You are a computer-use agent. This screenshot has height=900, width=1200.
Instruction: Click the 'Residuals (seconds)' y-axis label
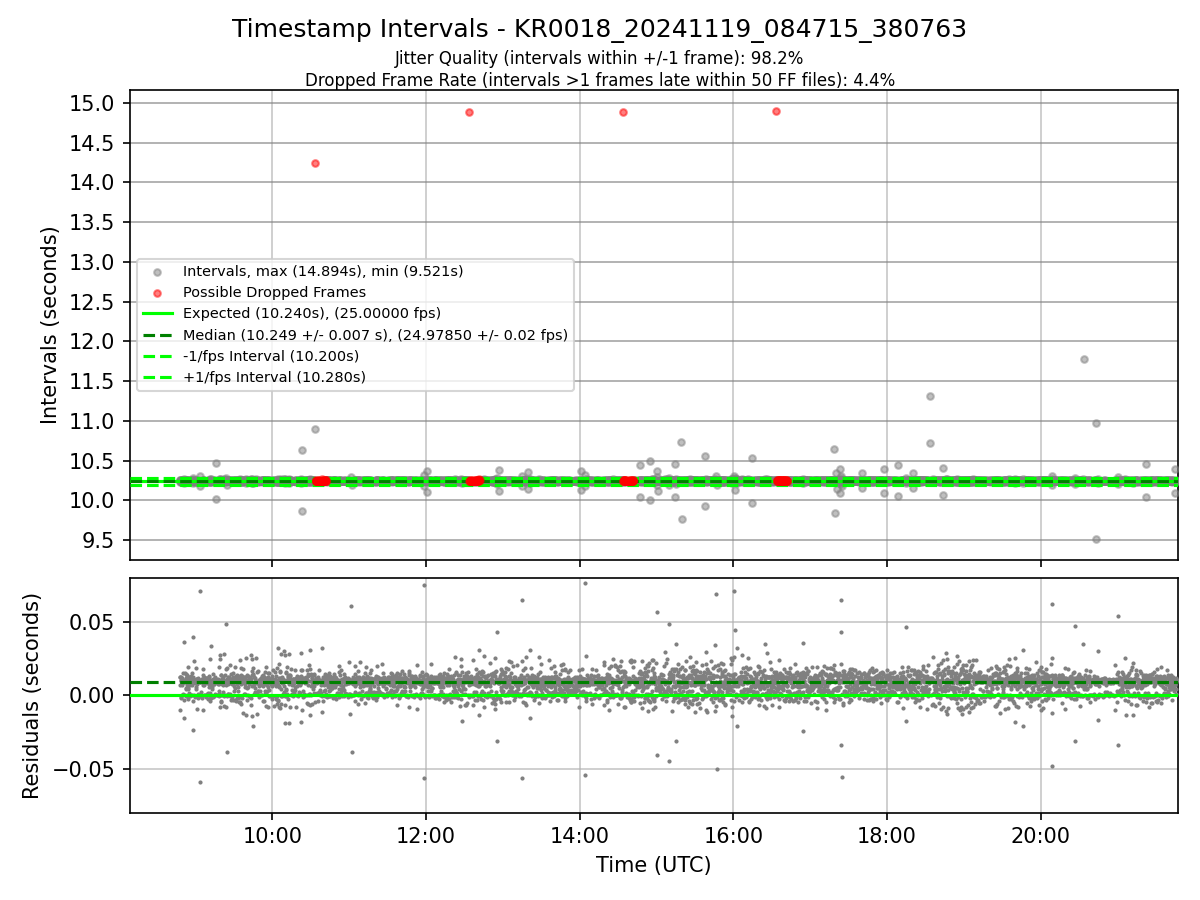pyautogui.click(x=31, y=696)
